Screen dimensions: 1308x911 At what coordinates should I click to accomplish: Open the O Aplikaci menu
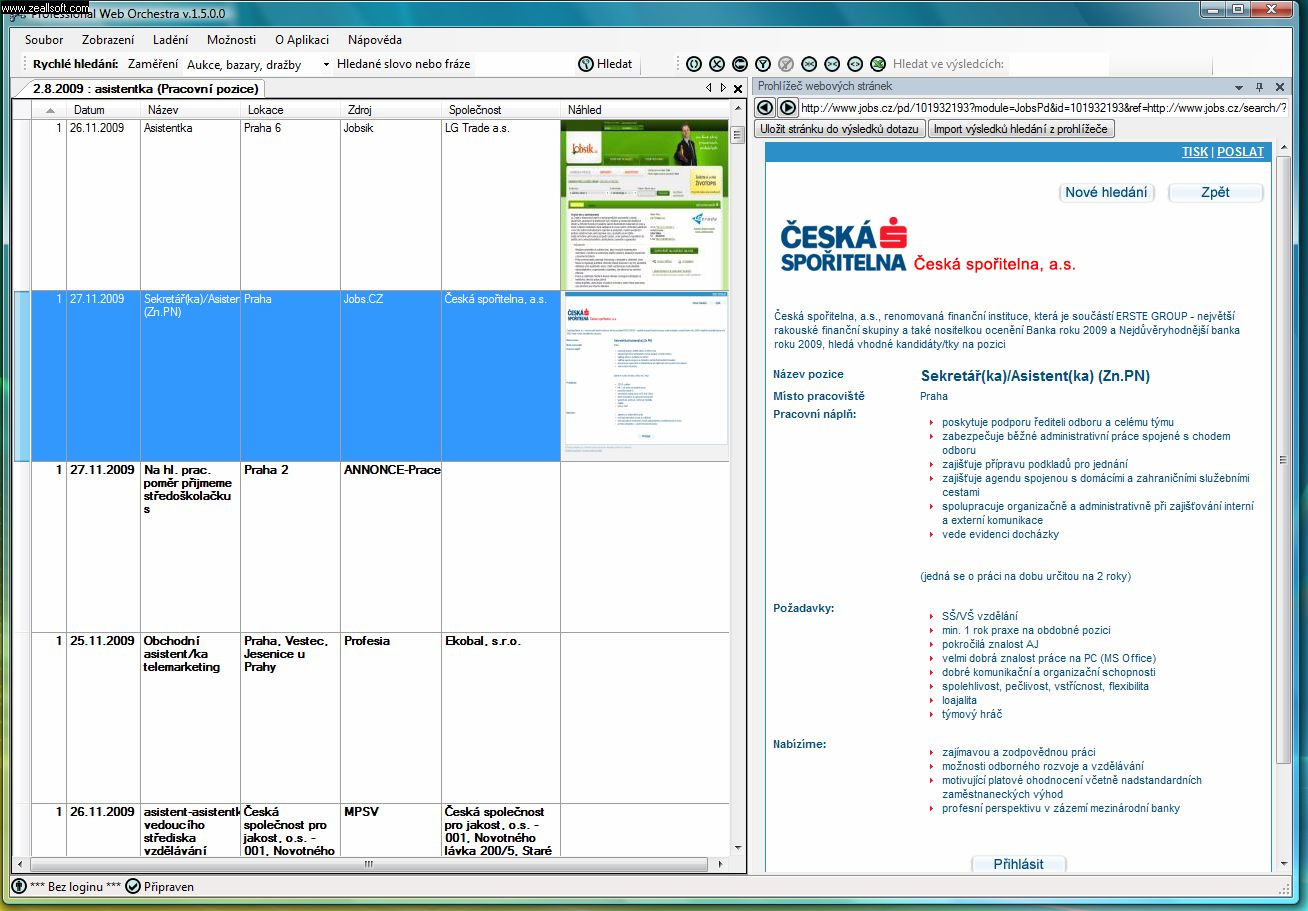tap(302, 40)
